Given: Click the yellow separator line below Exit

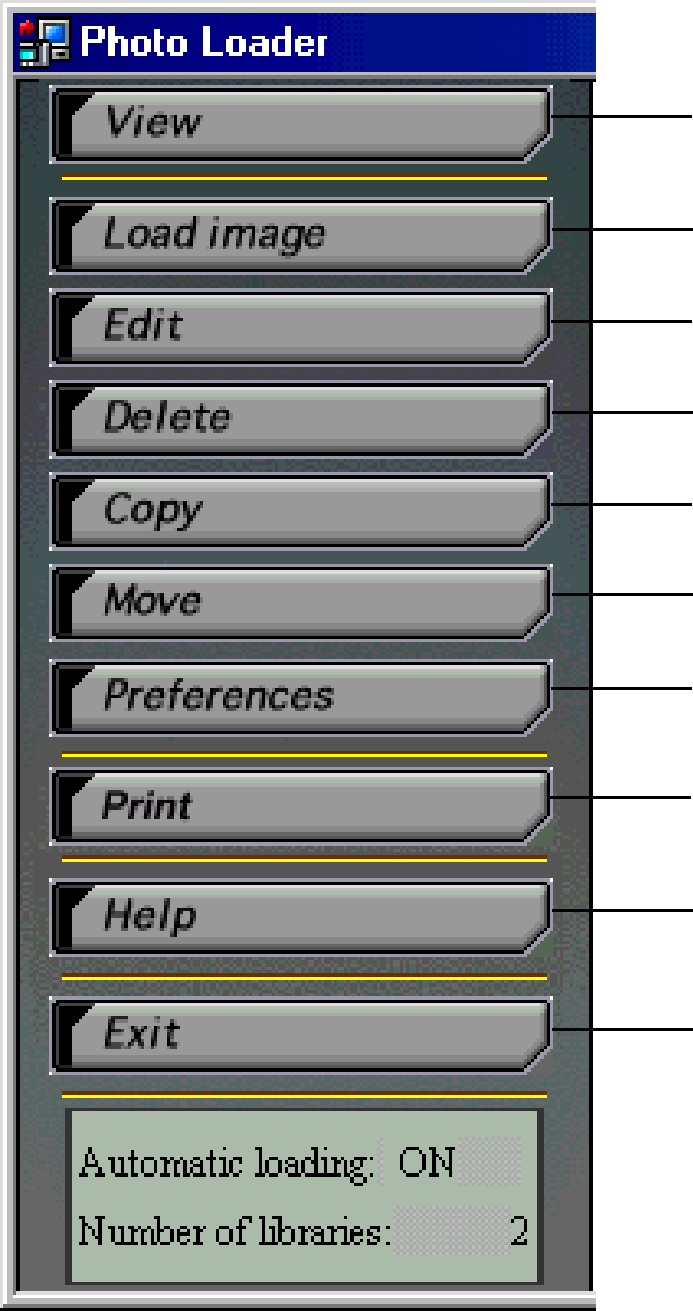Looking at the screenshot, I should click(x=304, y=1094).
